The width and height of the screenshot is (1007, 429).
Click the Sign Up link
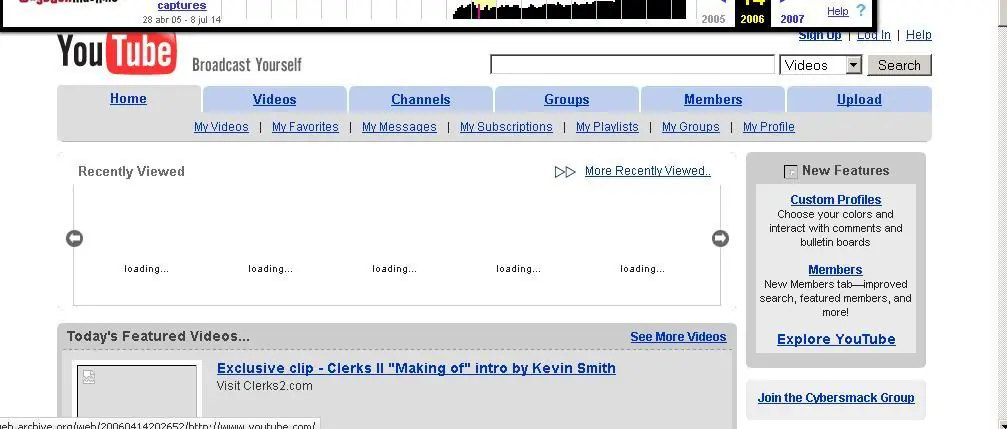tap(820, 35)
